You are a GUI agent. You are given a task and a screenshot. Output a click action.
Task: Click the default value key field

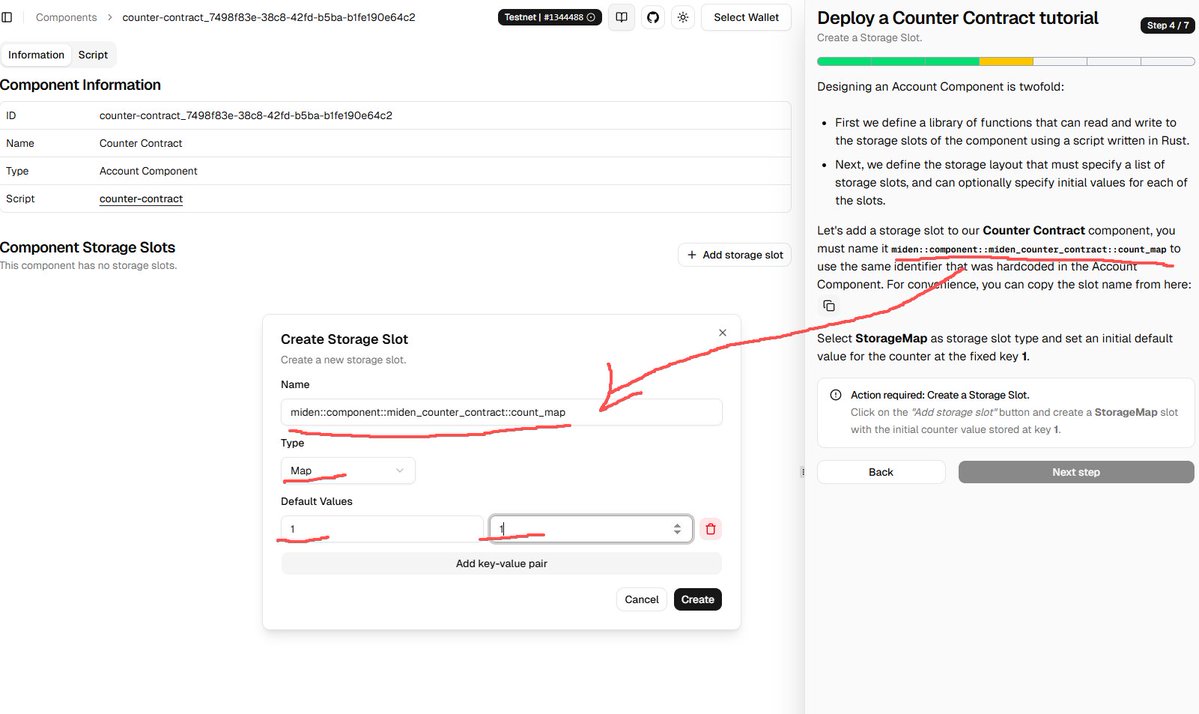coord(382,529)
